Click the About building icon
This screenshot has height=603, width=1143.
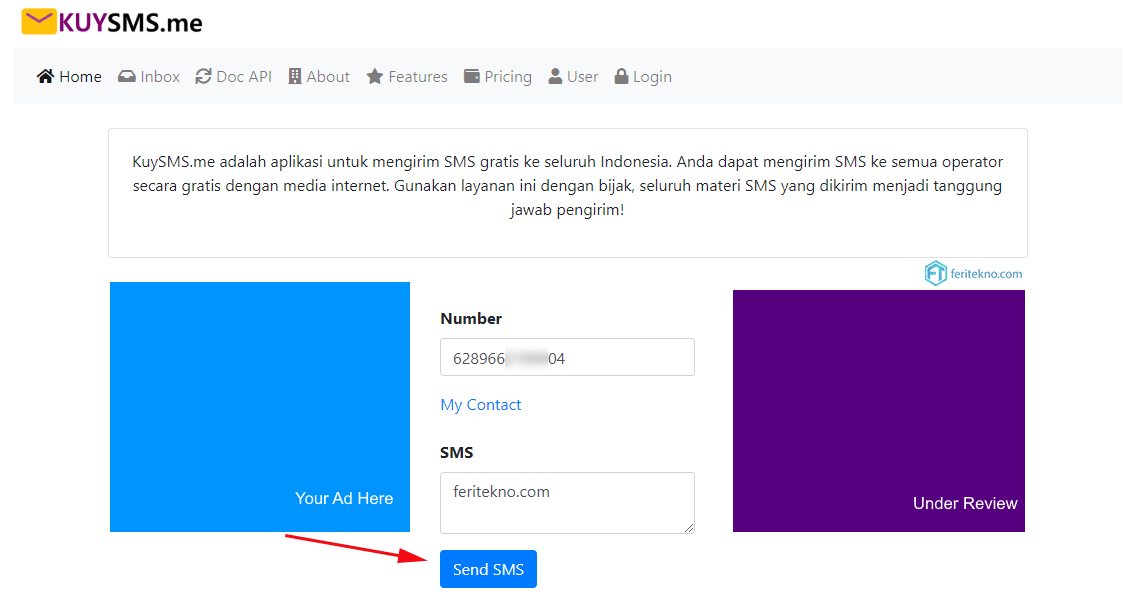(294, 77)
